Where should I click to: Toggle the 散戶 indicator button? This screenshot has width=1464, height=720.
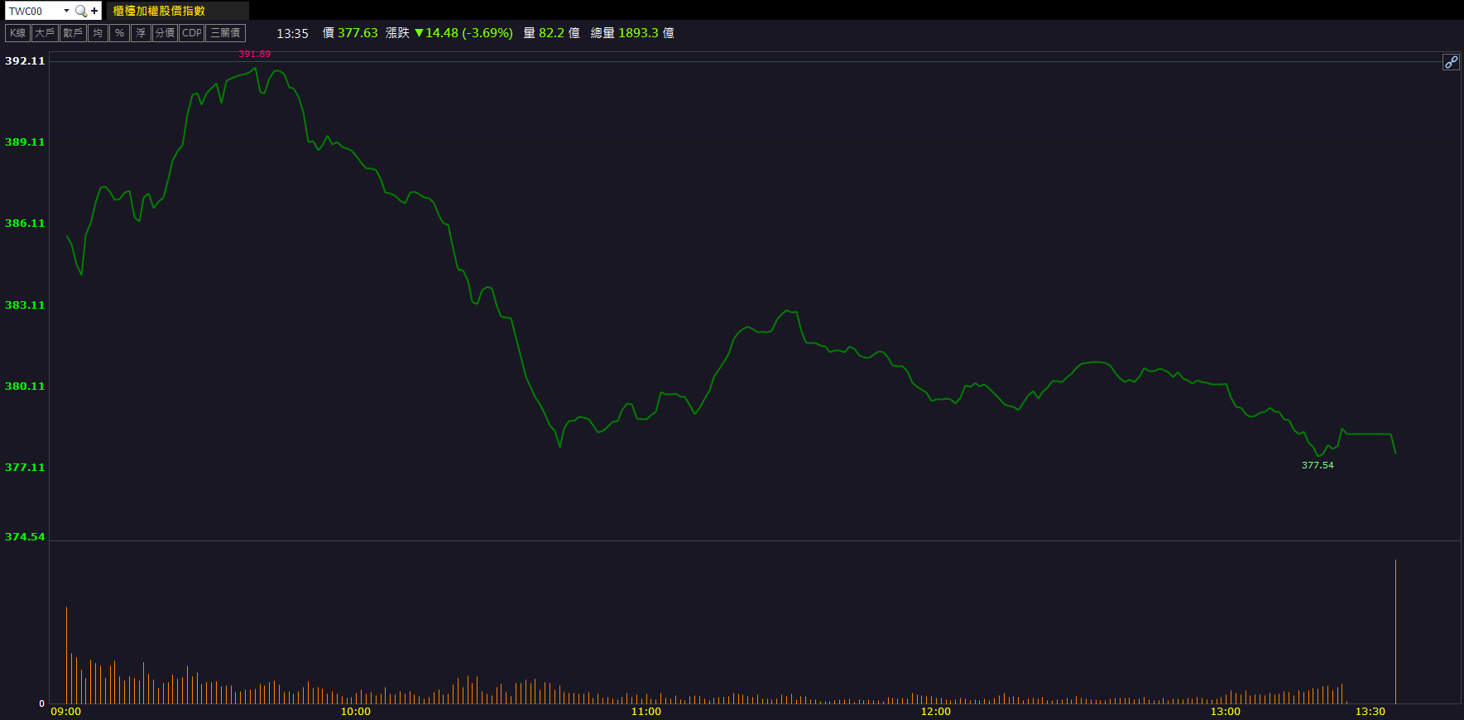pyautogui.click(x=72, y=33)
